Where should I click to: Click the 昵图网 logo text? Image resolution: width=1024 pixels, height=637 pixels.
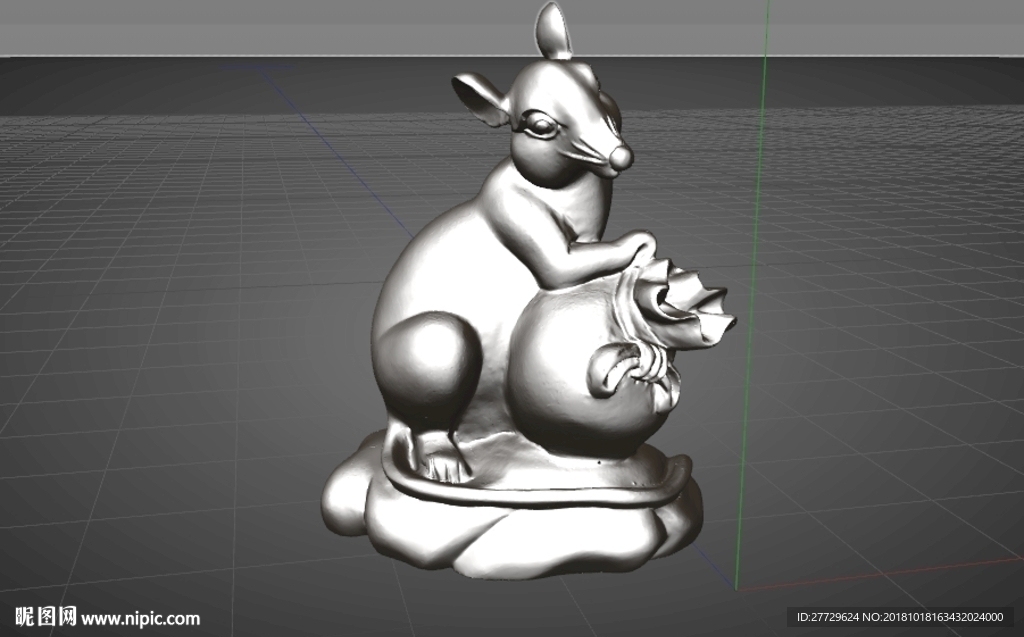[46, 617]
